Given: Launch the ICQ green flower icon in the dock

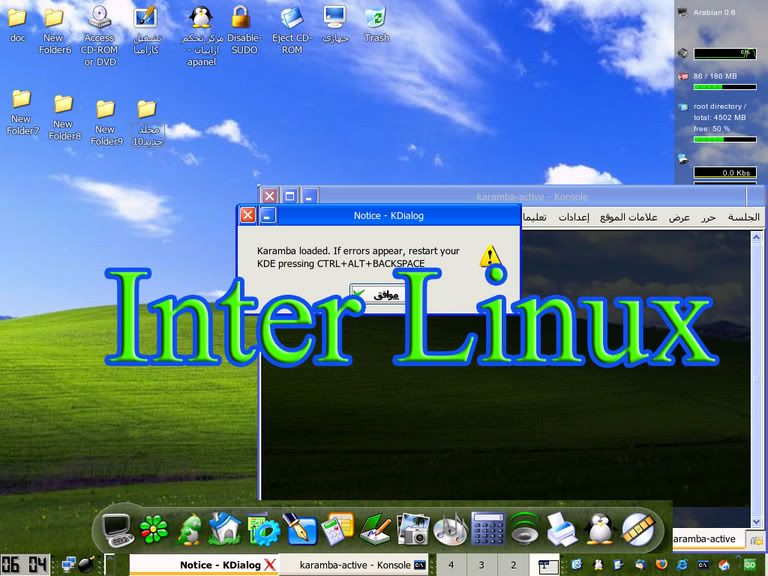Looking at the screenshot, I should coord(154,530).
